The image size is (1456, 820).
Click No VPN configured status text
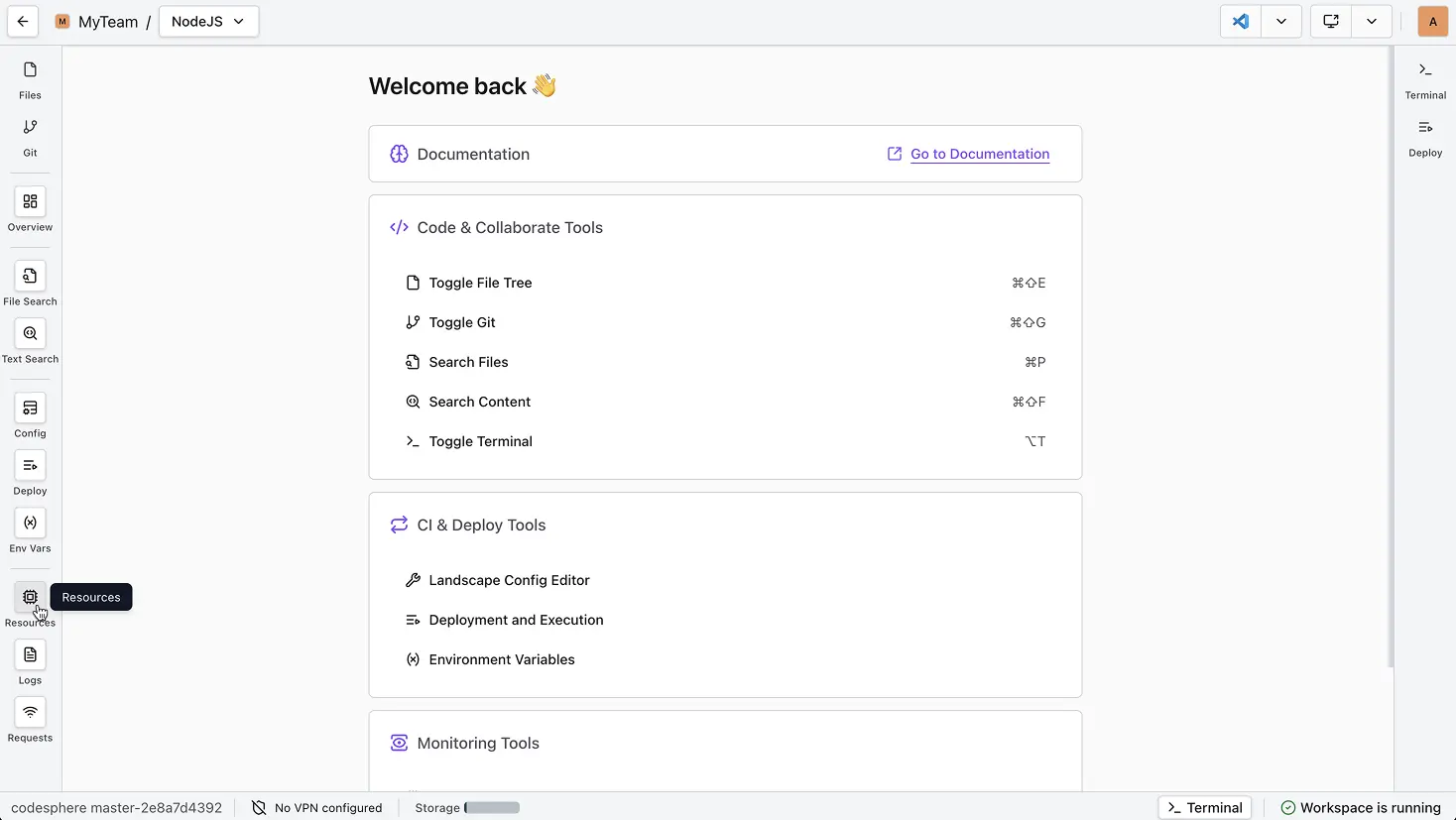coord(328,808)
